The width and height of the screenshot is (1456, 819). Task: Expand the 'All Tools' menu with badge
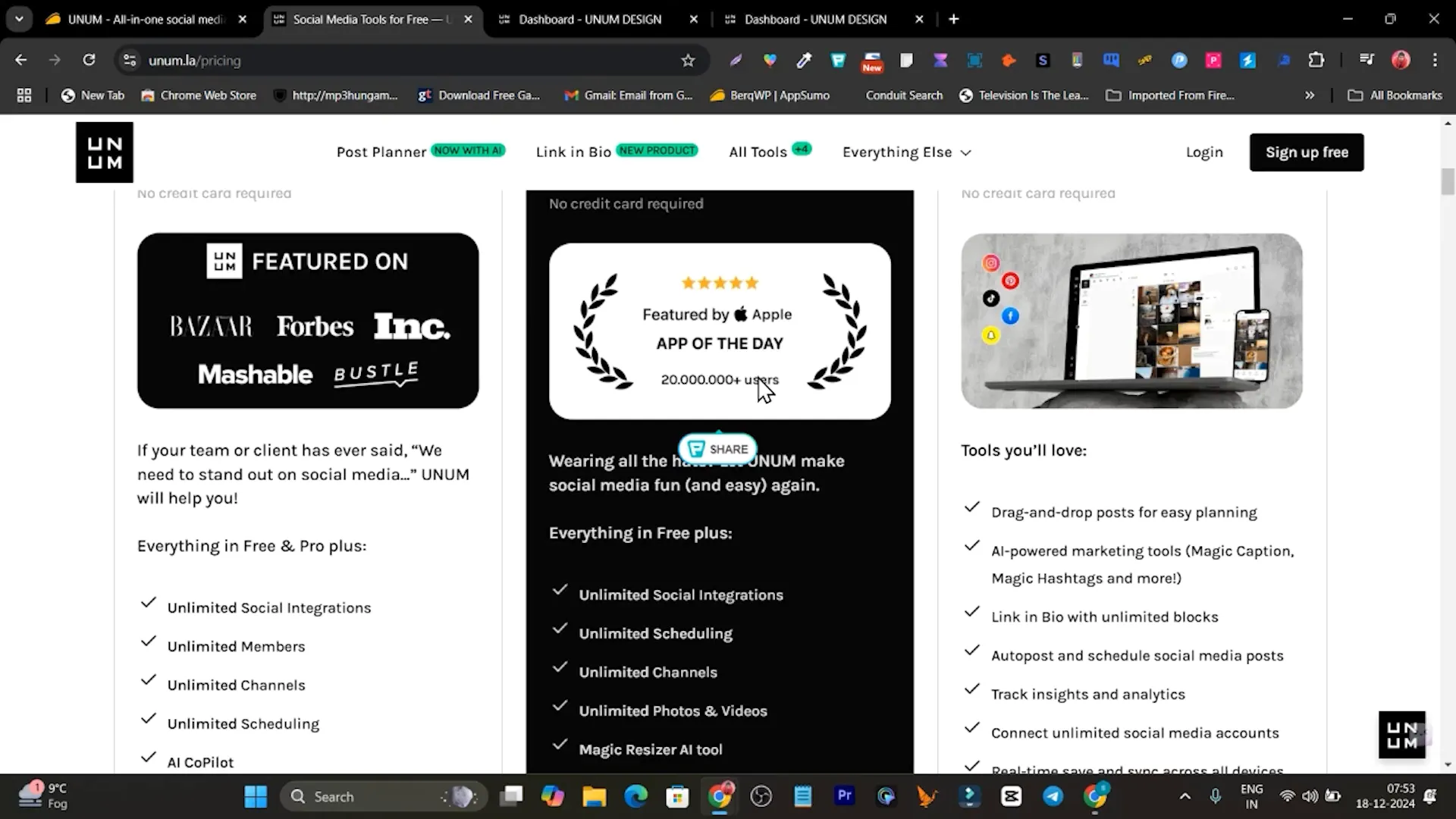coord(770,152)
